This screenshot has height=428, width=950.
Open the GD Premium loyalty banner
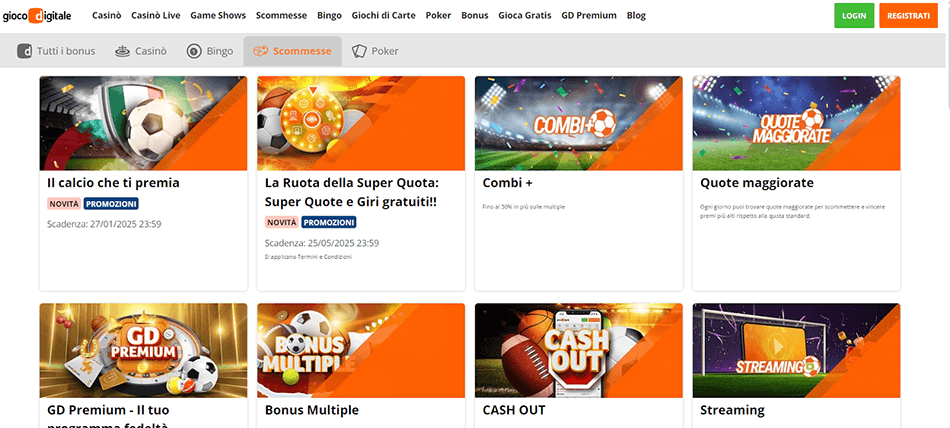(x=144, y=350)
